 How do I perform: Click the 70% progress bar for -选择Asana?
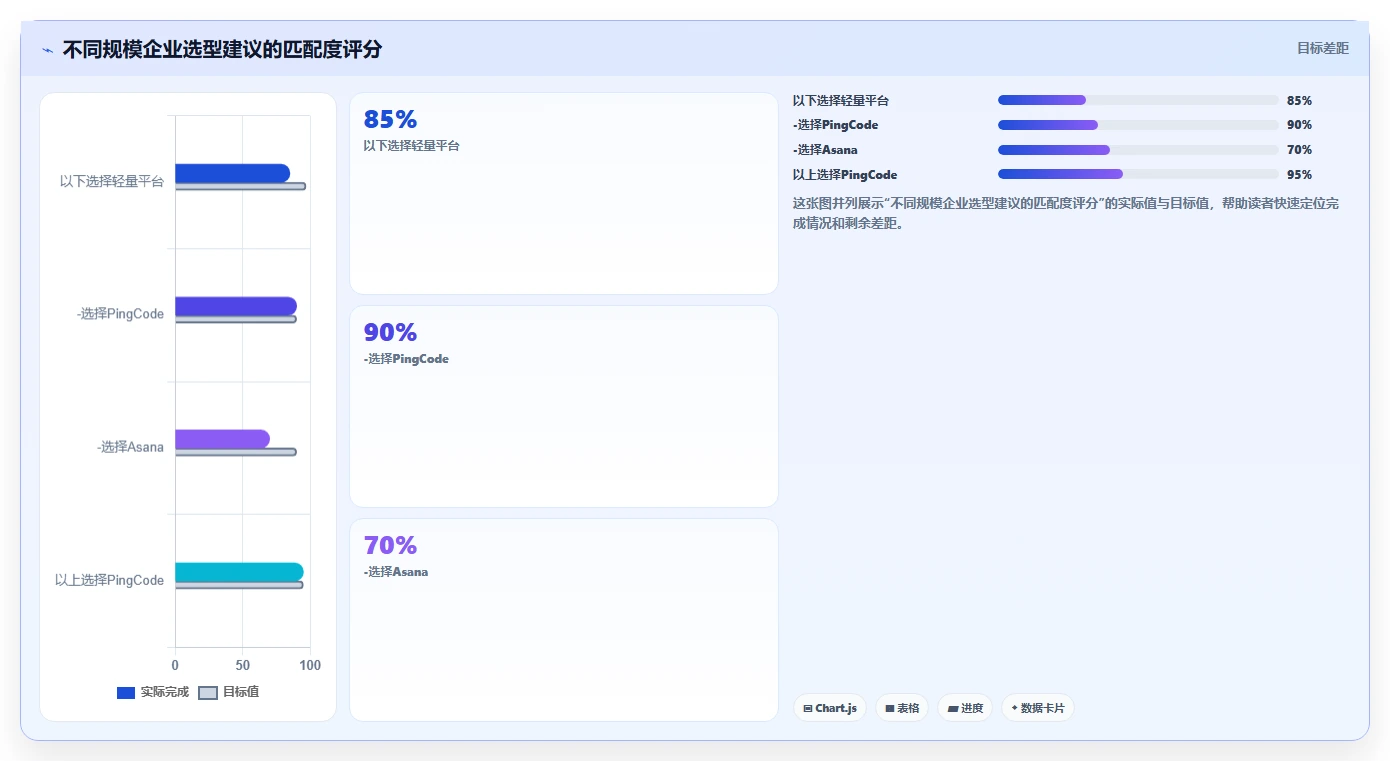pyautogui.click(x=1138, y=150)
